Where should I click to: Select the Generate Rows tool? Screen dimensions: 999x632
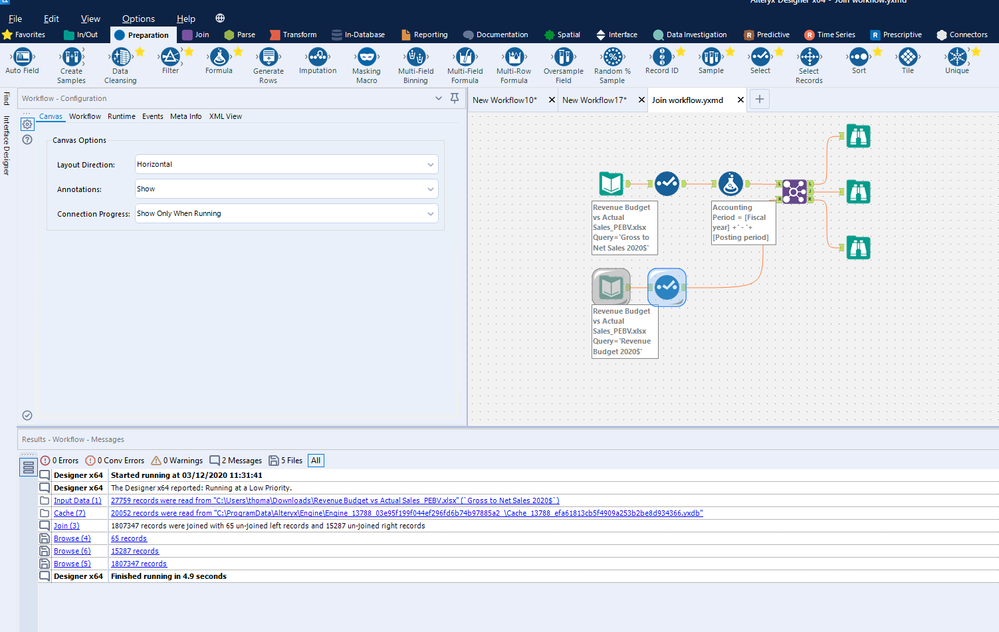(268, 66)
